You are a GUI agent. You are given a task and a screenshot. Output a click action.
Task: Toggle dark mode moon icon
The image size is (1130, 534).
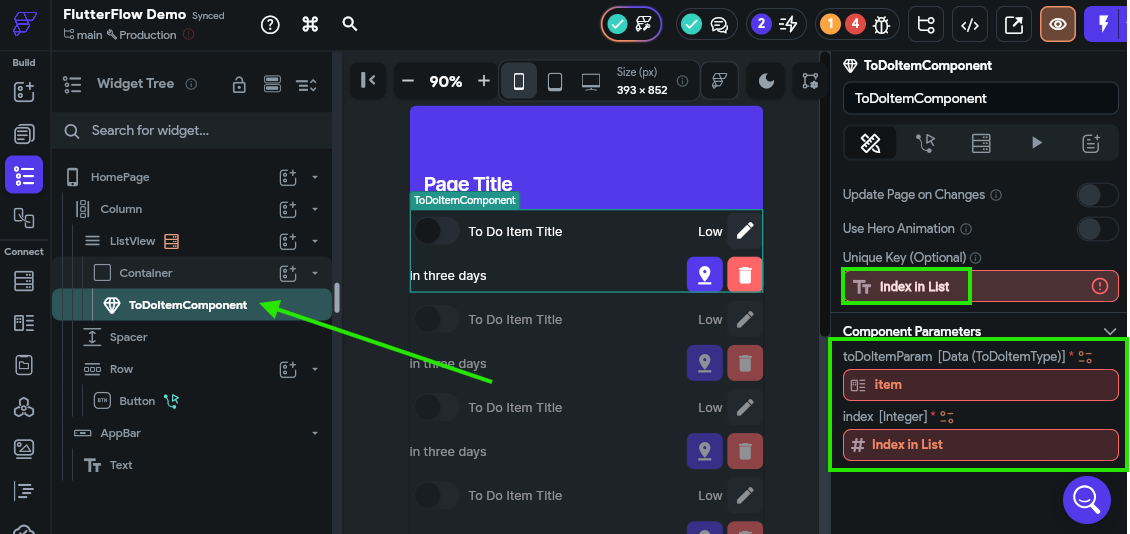(x=765, y=81)
